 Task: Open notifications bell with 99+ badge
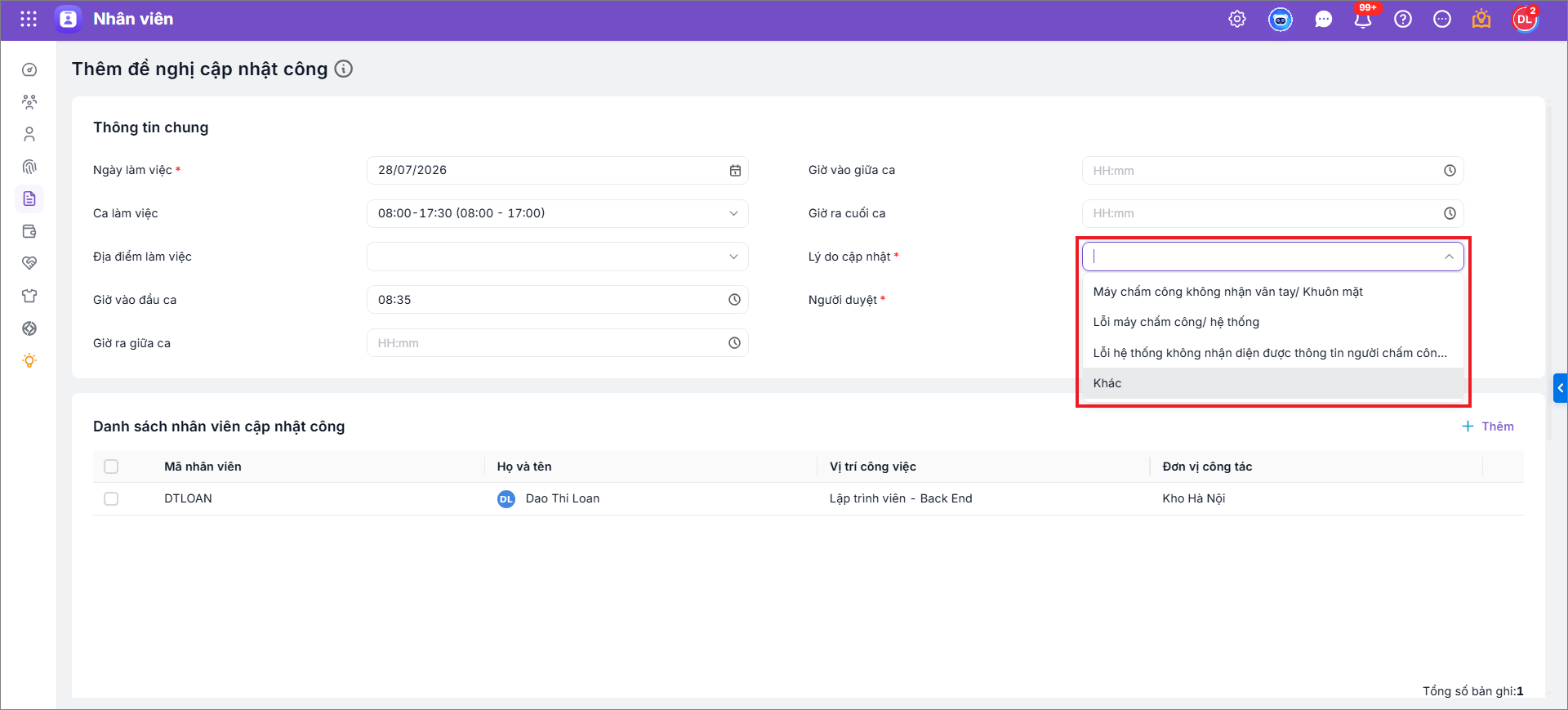[x=1363, y=19]
